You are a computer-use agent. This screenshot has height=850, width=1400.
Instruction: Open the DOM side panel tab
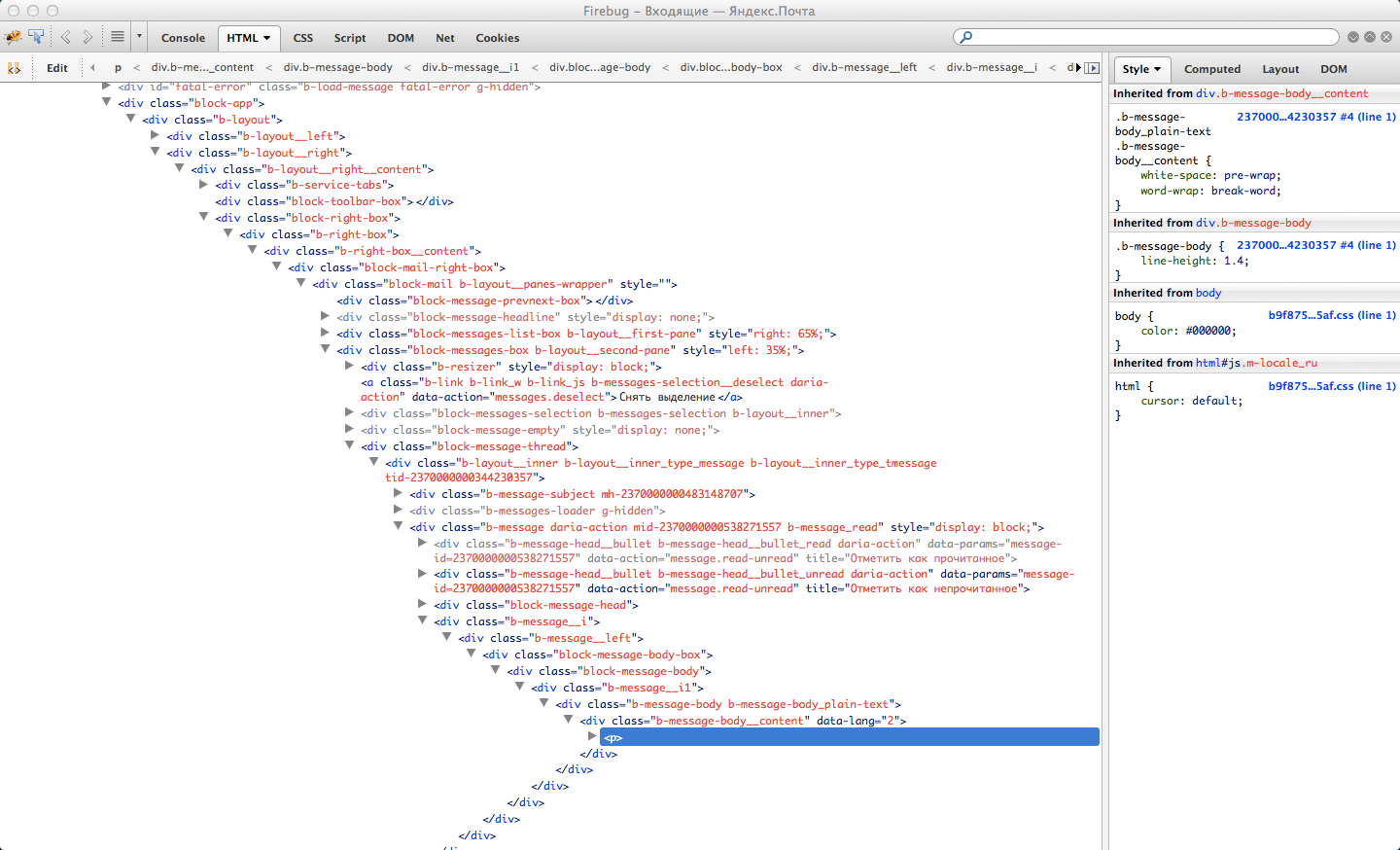point(1334,69)
